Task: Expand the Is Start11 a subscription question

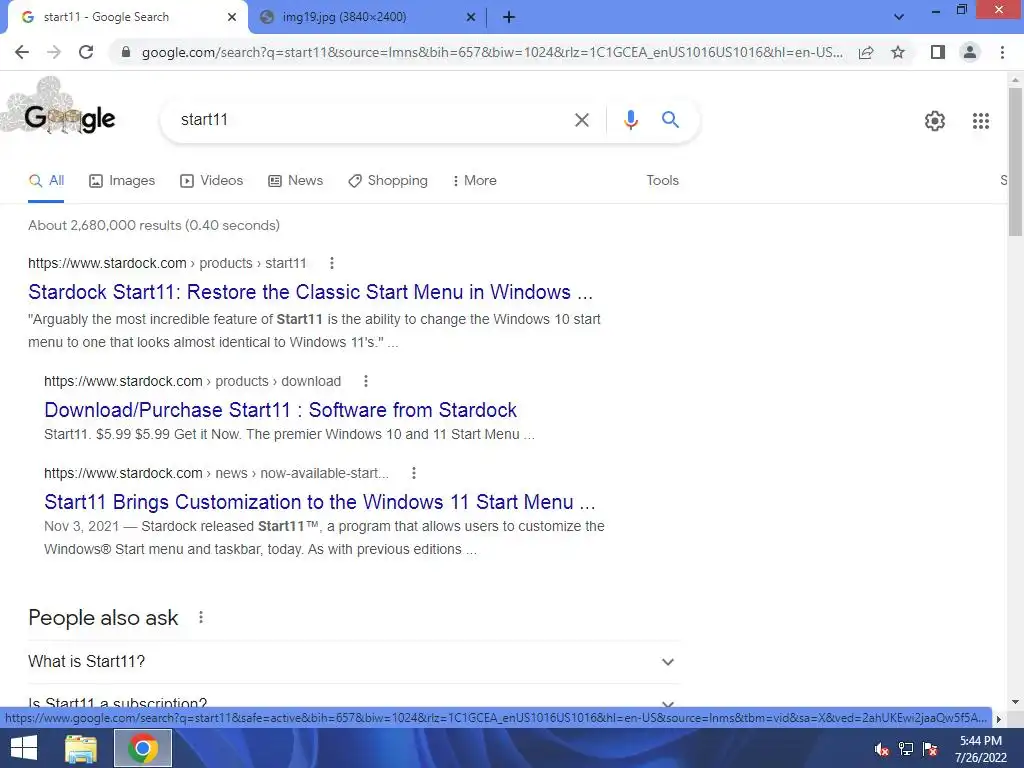Action: [x=354, y=701]
